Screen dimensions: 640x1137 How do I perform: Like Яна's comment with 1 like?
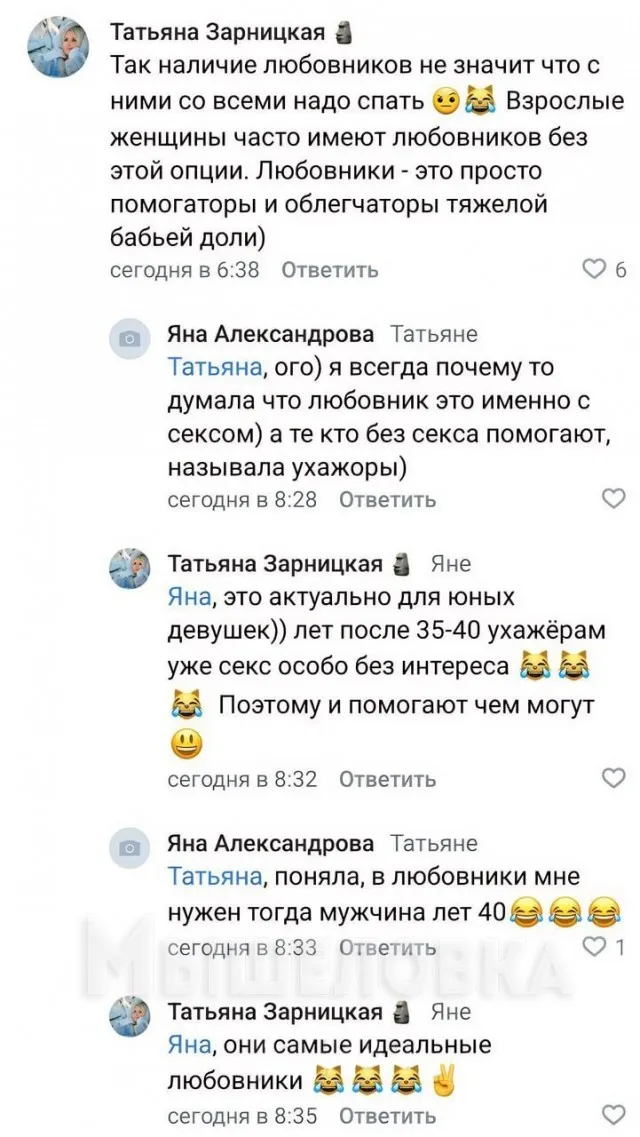point(595,946)
